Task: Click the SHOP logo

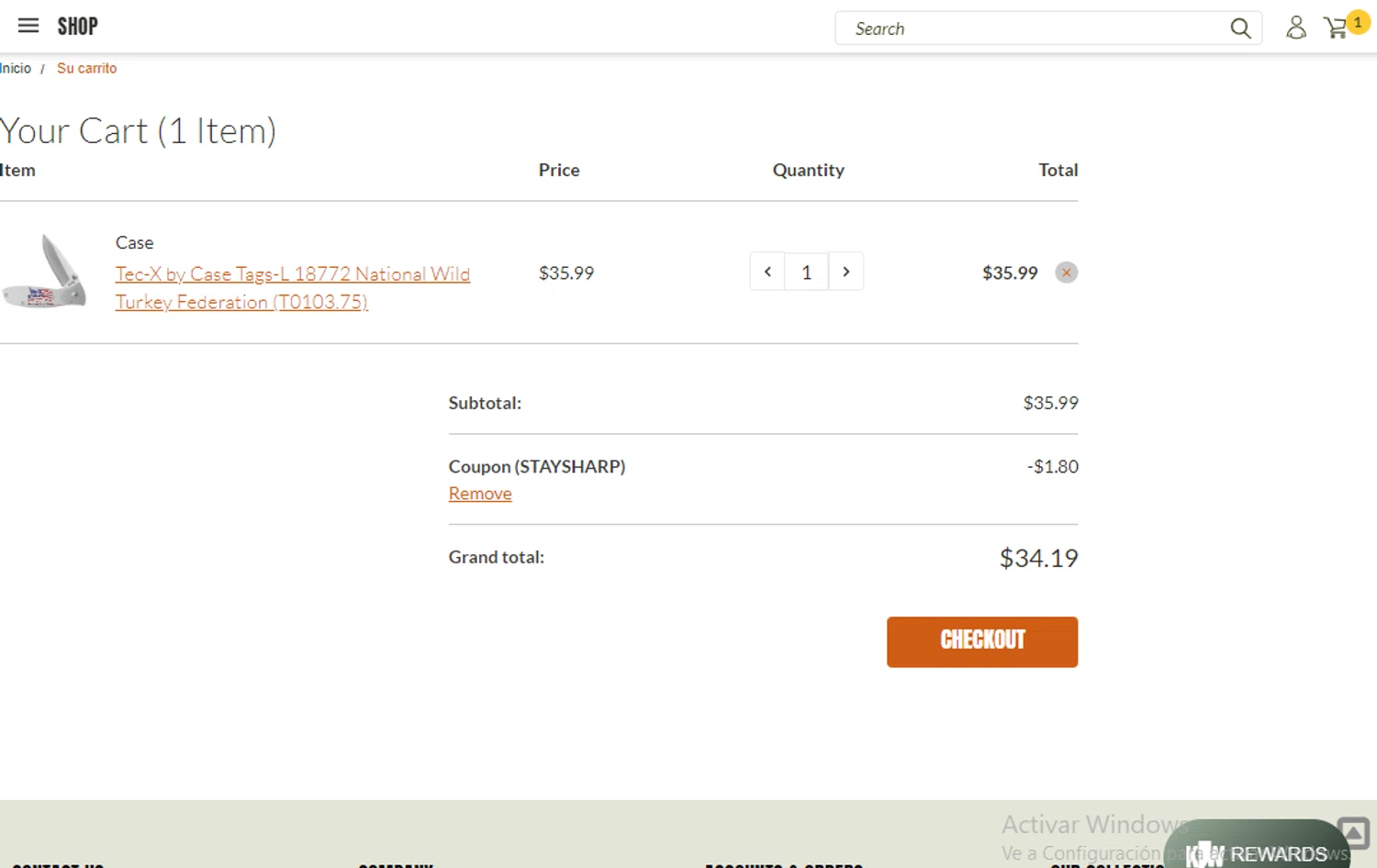Action: click(78, 27)
